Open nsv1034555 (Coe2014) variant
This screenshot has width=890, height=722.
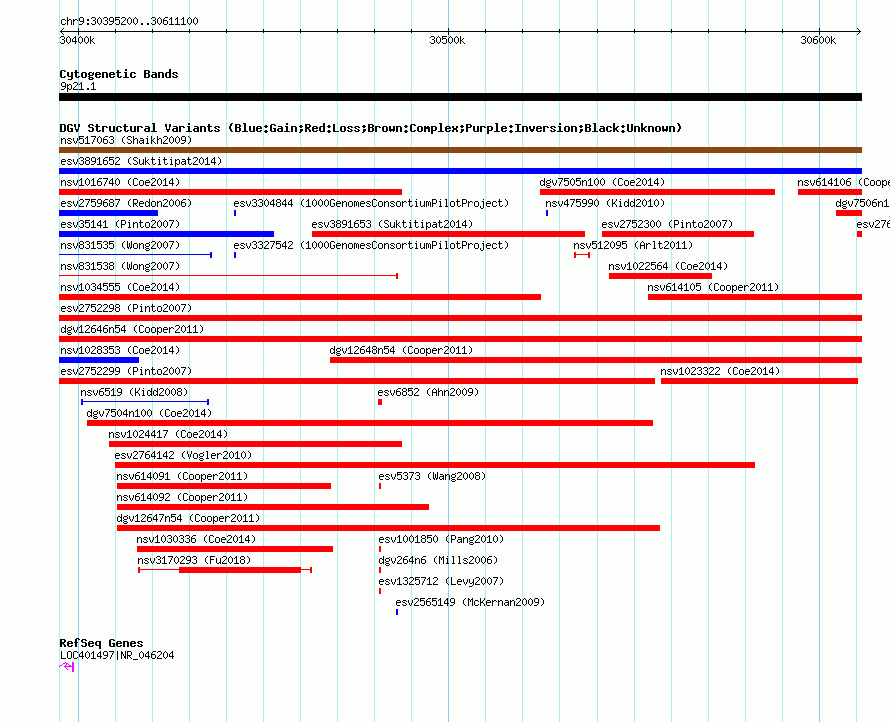pos(120,287)
